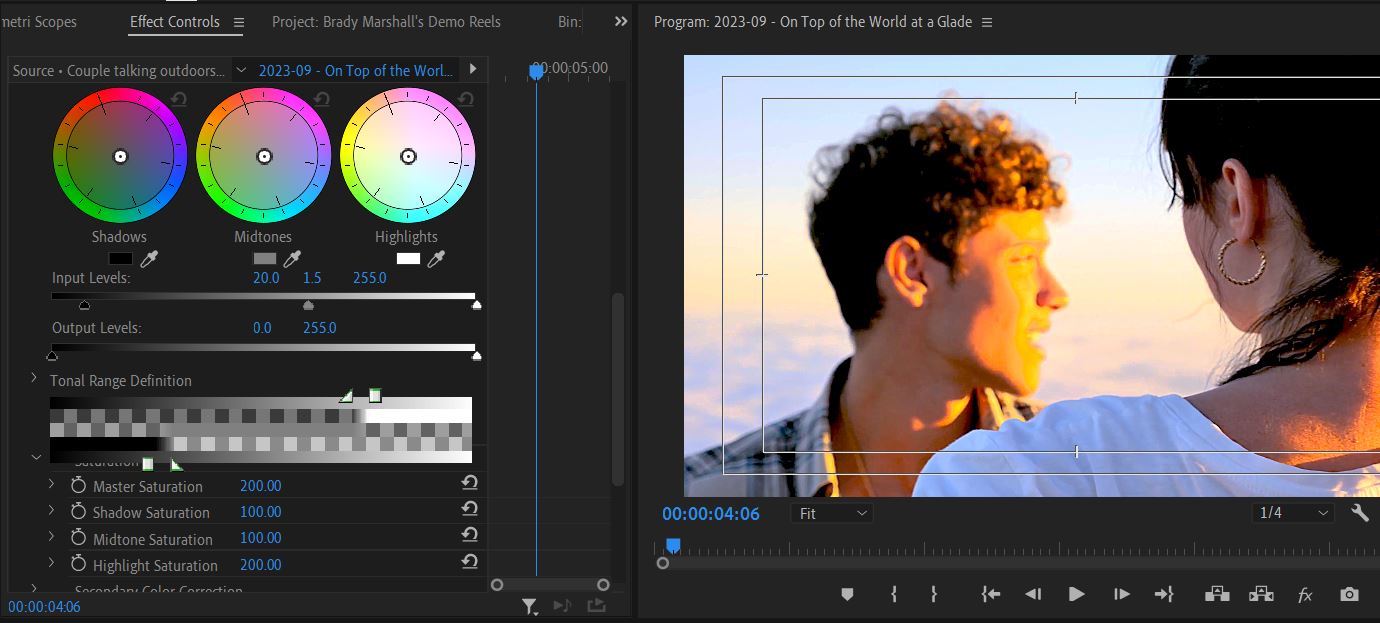This screenshot has width=1380, height=623.
Task: Click Shadow Saturation value 100.00
Action: [x=260, y=511]
